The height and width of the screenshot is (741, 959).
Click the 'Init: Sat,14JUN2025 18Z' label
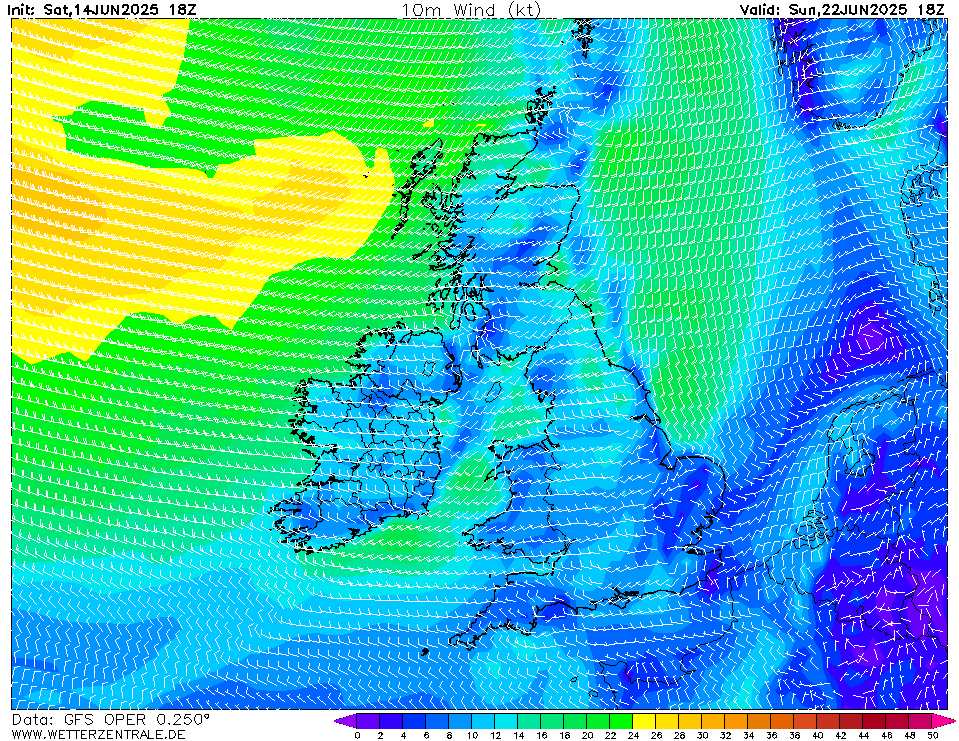pyautogui.click(x=102, y=9)
